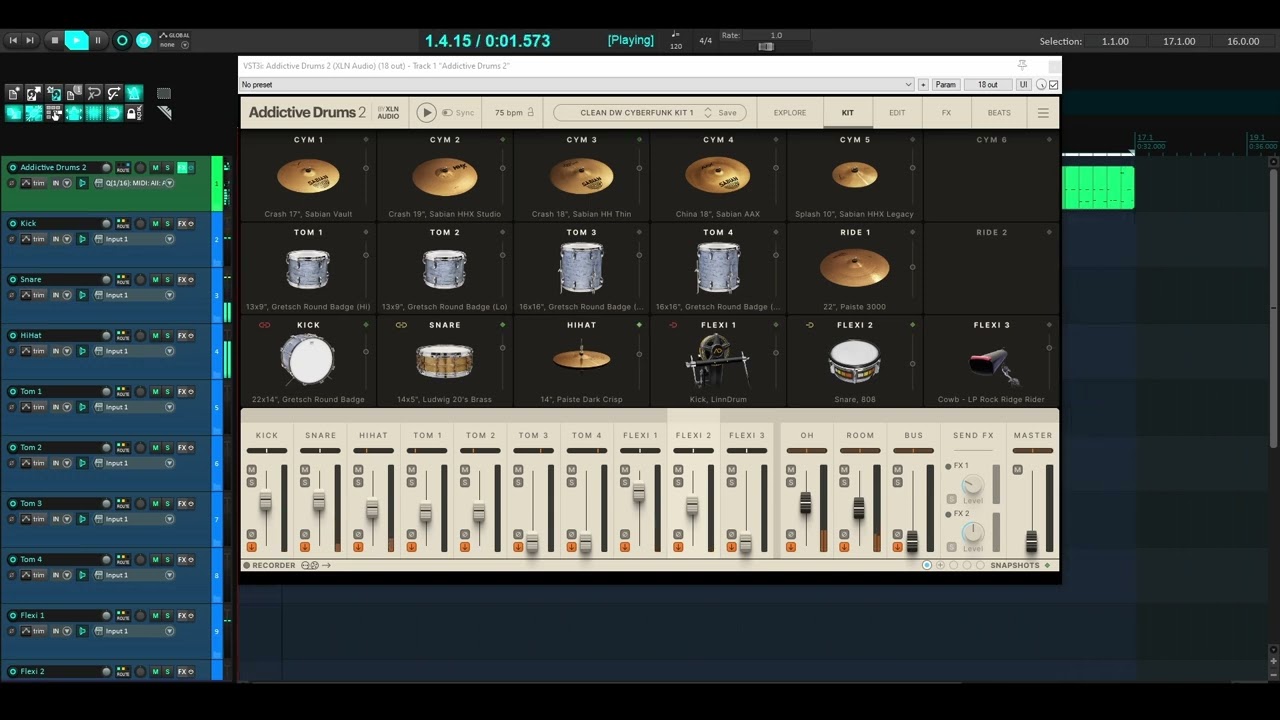Mute the MASTER mixer channel

click(1018, 470)
